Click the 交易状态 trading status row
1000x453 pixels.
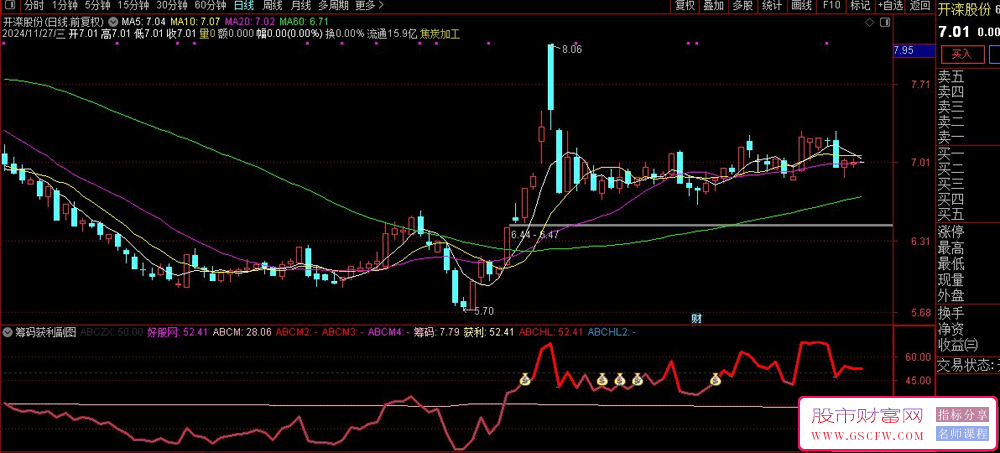tap(967, 366)
